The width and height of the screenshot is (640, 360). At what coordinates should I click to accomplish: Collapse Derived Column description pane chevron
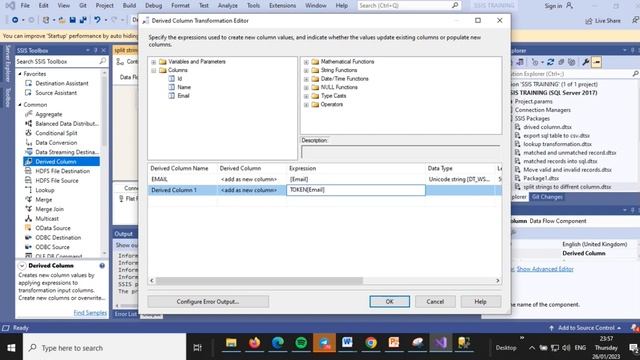point(22,266)
